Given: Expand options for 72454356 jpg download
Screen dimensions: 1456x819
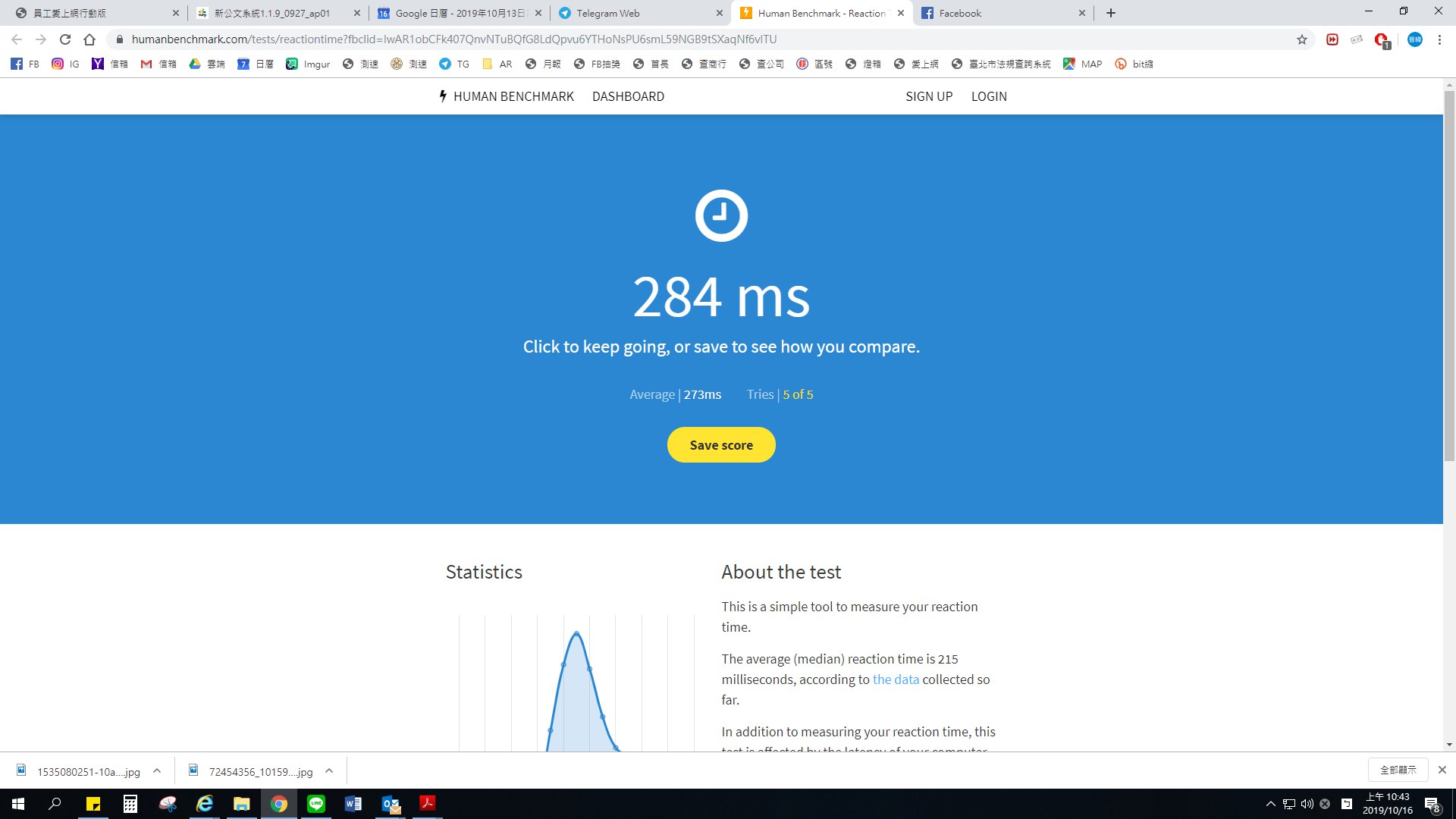Looking at the screenshot, I should (329, 771).
